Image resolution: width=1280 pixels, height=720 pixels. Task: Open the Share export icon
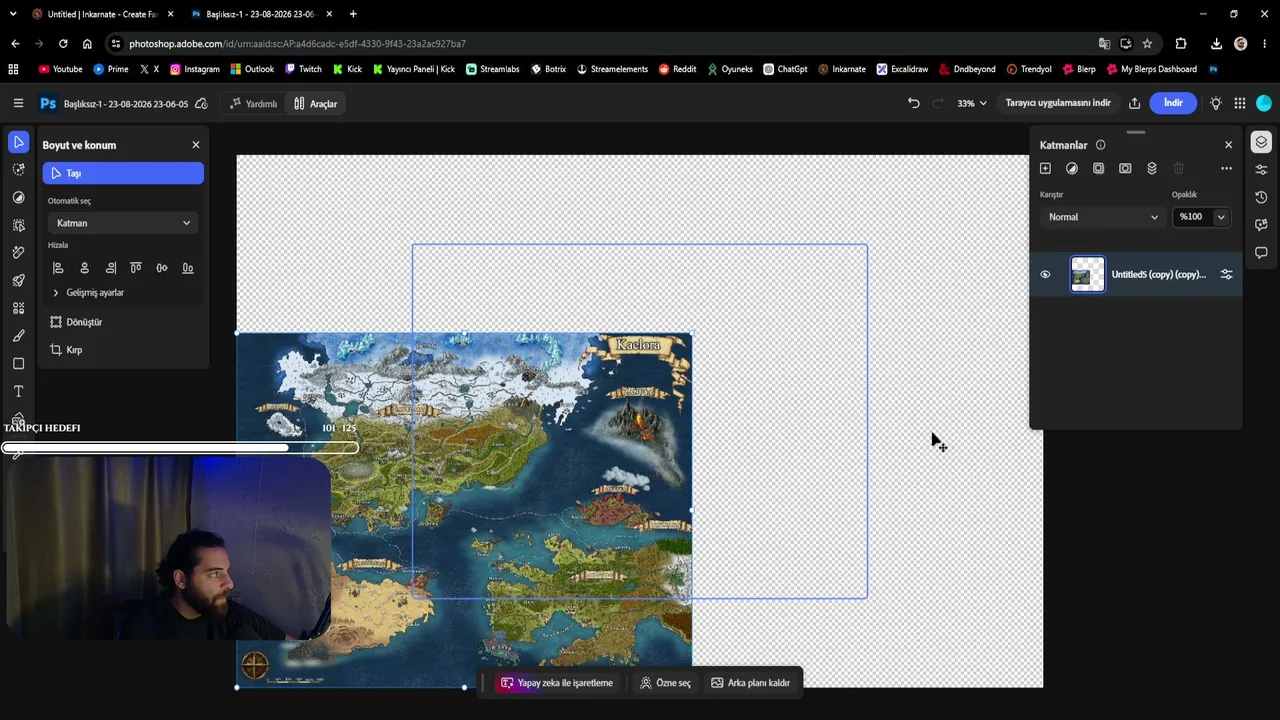[1134, 103]
